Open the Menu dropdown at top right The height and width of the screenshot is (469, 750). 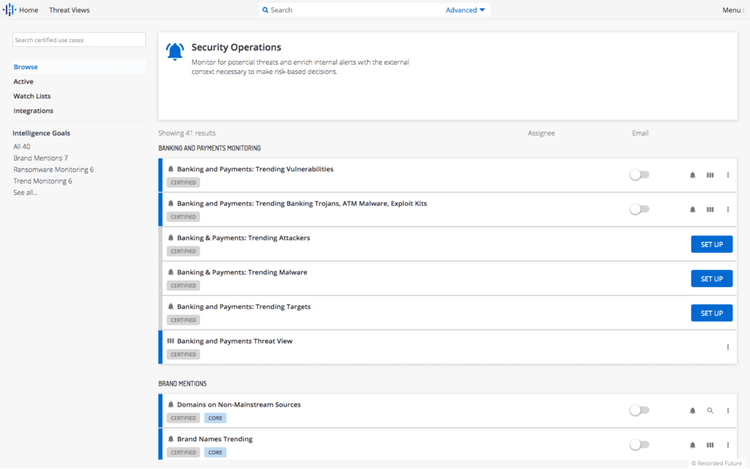[x=733, y=10]
